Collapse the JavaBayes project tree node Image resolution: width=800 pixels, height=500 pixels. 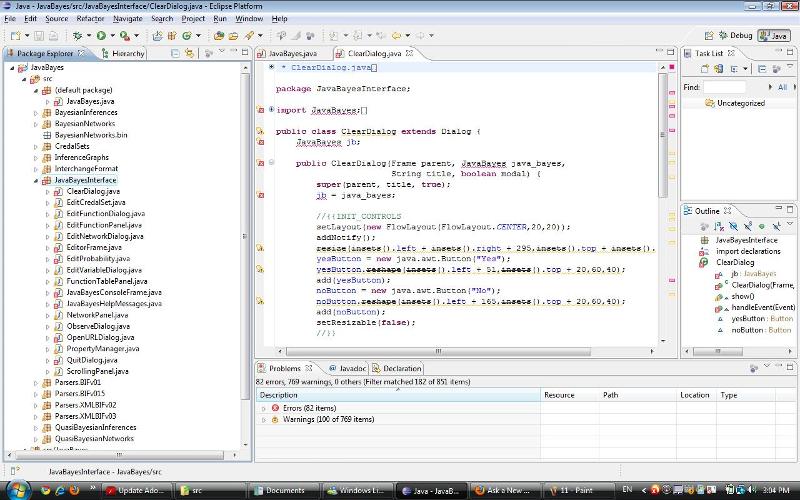point(12,67)
